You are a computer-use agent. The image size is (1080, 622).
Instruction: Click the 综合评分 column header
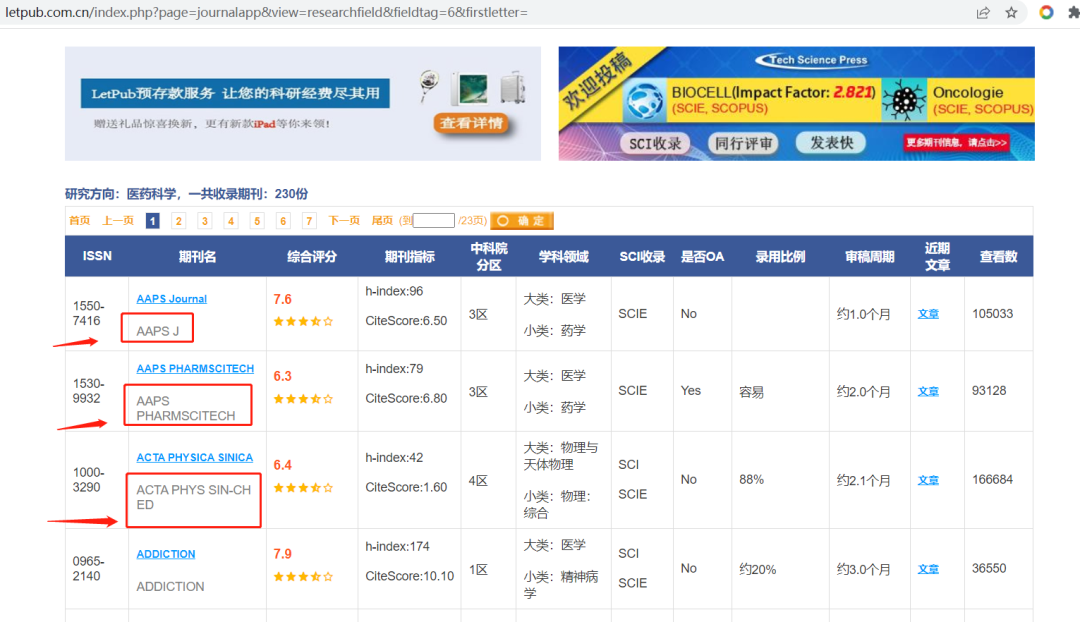click(x=312, y=257)
